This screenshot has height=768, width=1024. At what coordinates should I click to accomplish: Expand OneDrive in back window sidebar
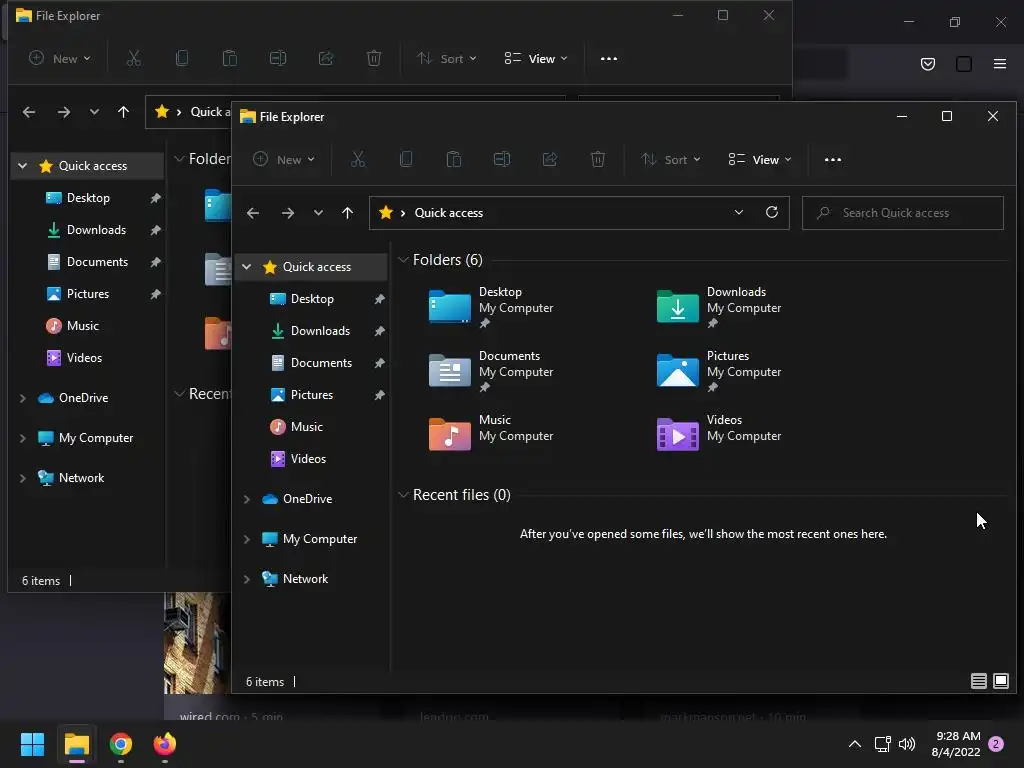23,398
